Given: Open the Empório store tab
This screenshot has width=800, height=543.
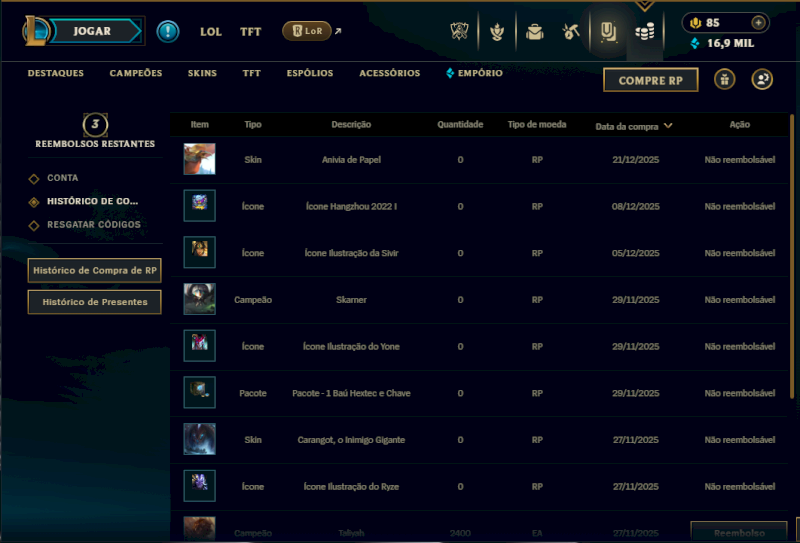Looking at the screenshot, I should click(474, 73).
